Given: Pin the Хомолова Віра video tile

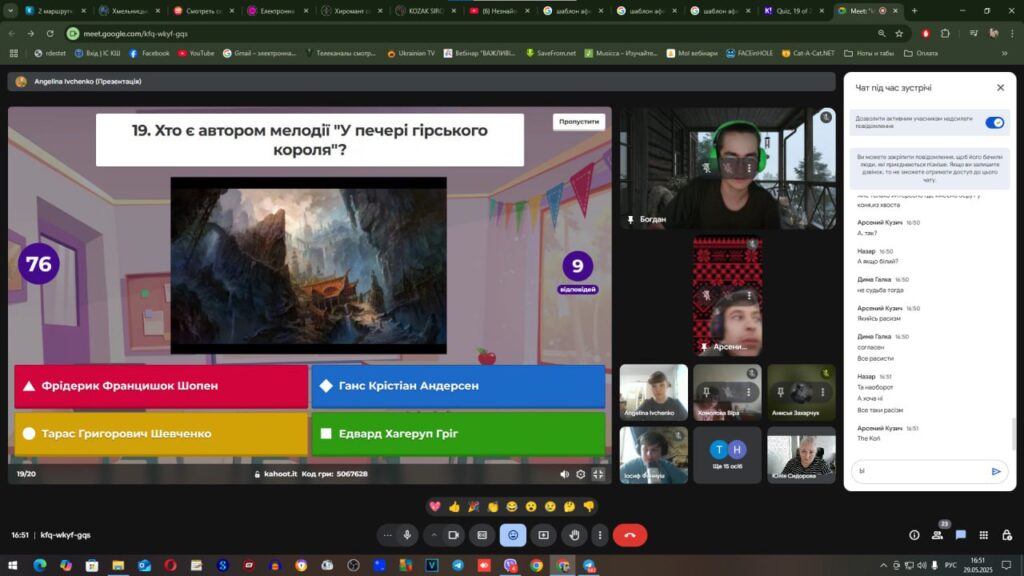Looking at the screenshot, I should point(706,392).
